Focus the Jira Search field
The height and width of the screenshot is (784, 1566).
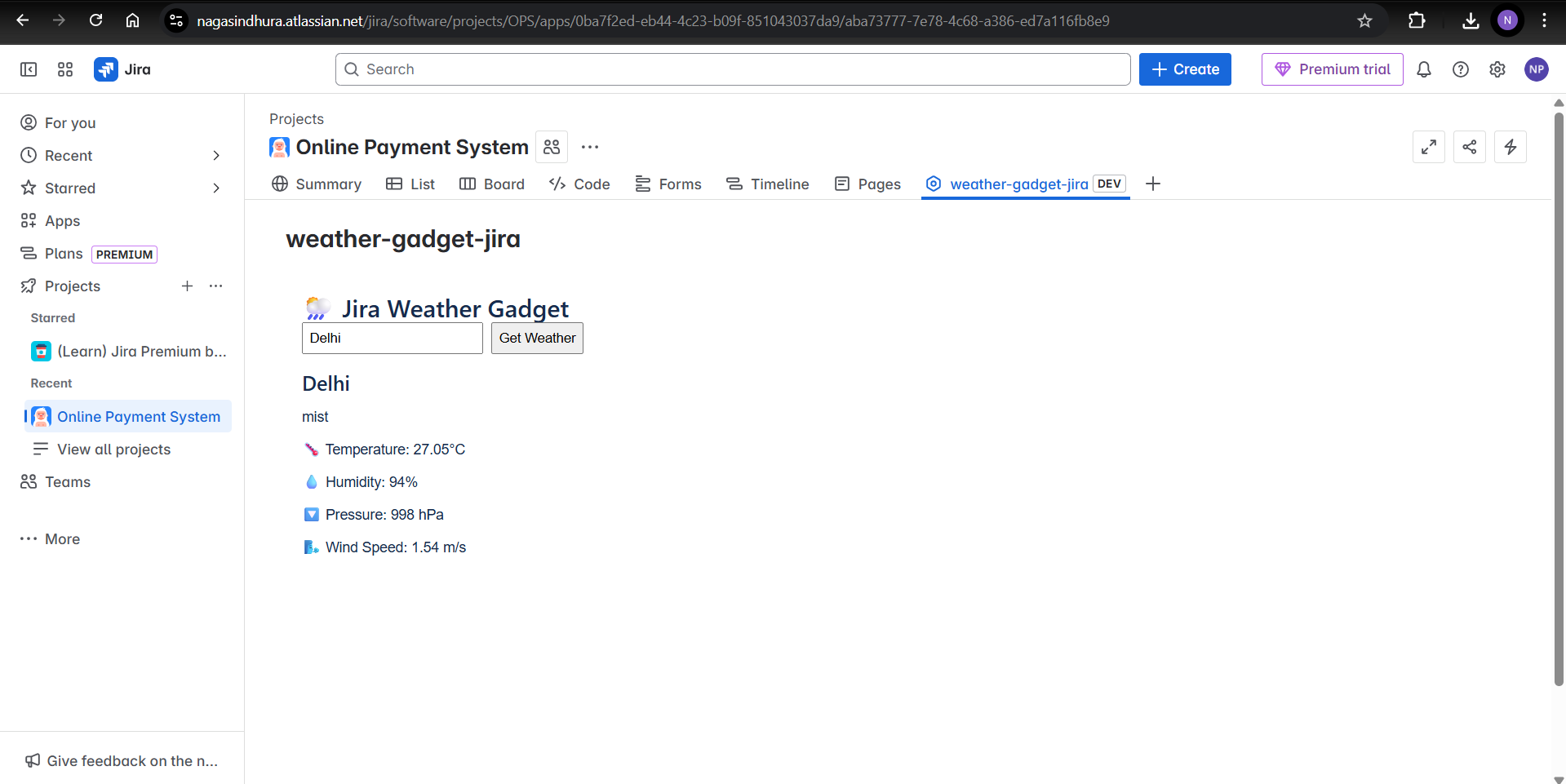point(733,69)
